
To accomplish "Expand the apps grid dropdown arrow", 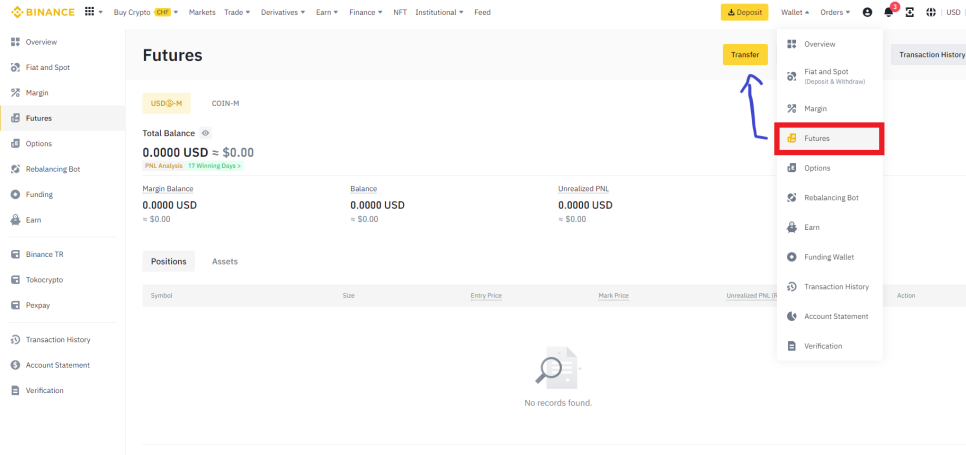I will (x=100, y=12).
